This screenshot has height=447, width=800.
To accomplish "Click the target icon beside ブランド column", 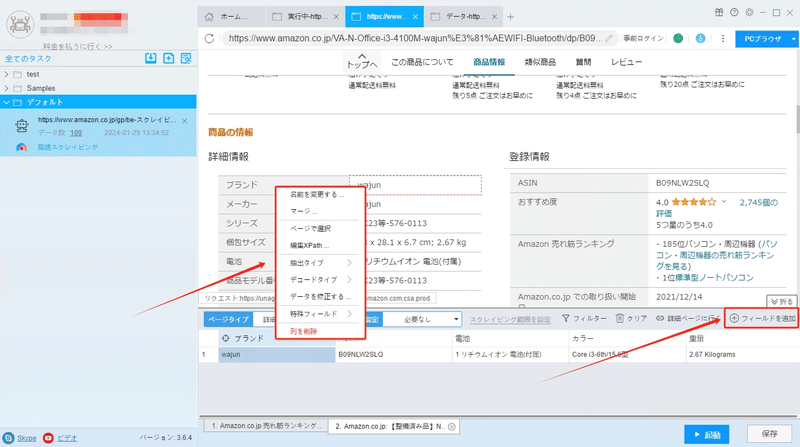I will [226, 338].
